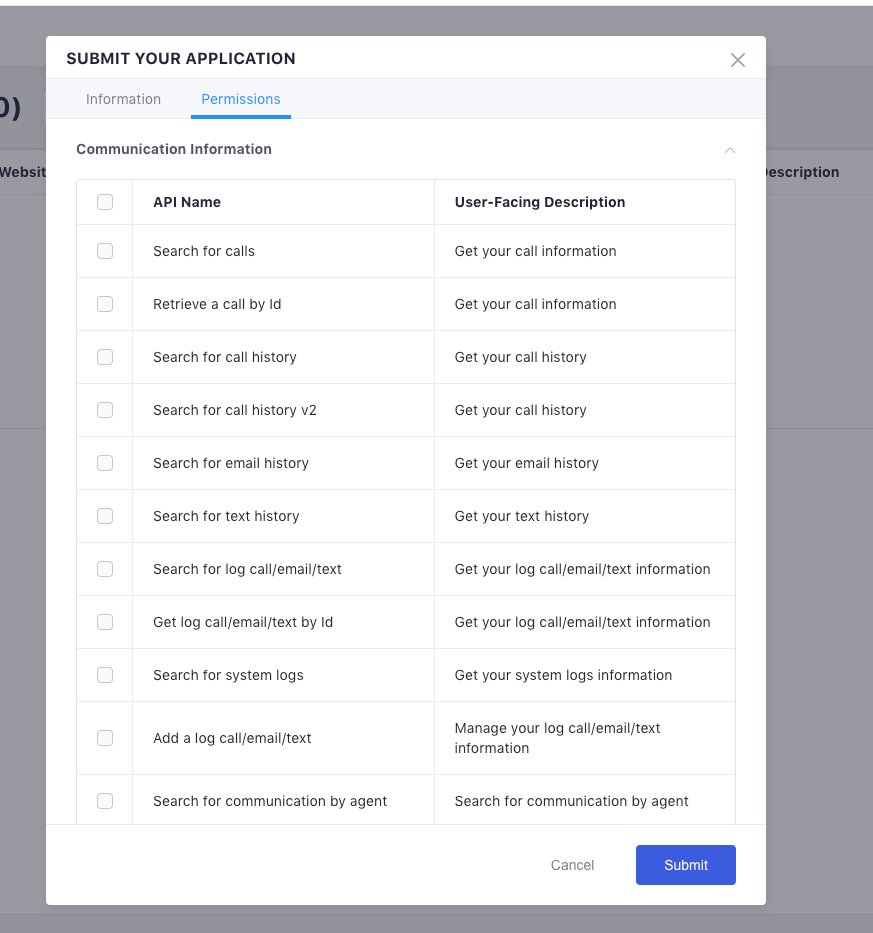Check the Search for email history box
Image resolution: width=873 pixels, height=933 pixels.
(105, 463)
